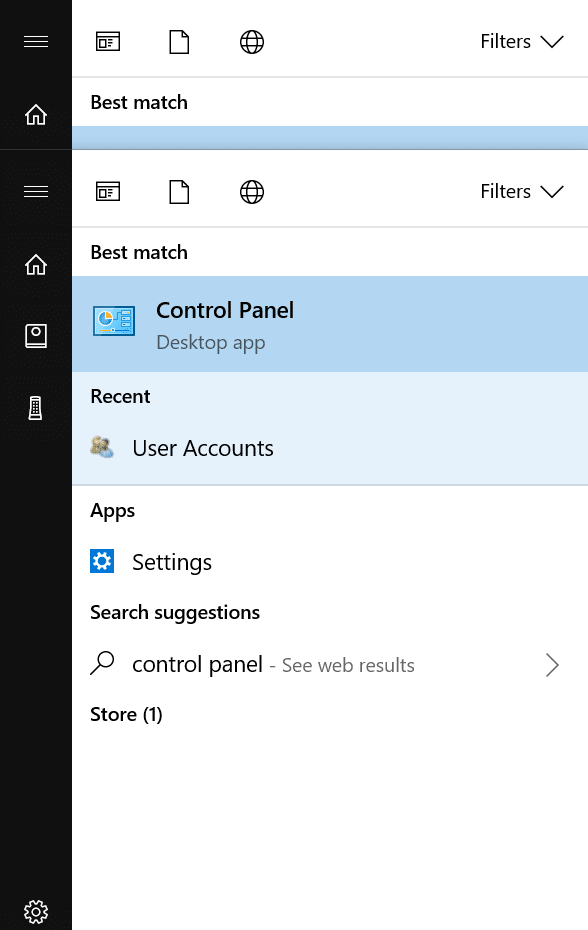This screenshot has width=588, height=930.
Task: Expand the web results chevron arrow
Action: point(552,665)
